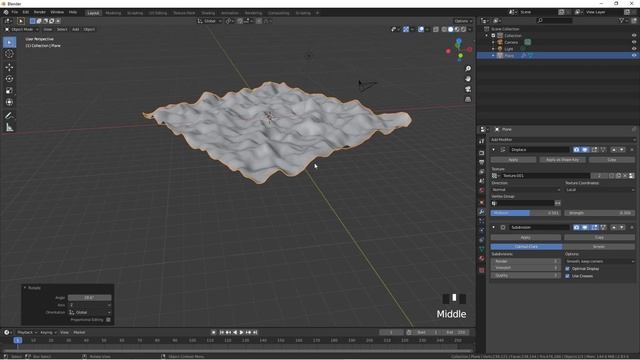Image resolution: width=640 pixels, height=360 pixels.
Task: Click Apply on Displace modifier
Action: (513, 160)
